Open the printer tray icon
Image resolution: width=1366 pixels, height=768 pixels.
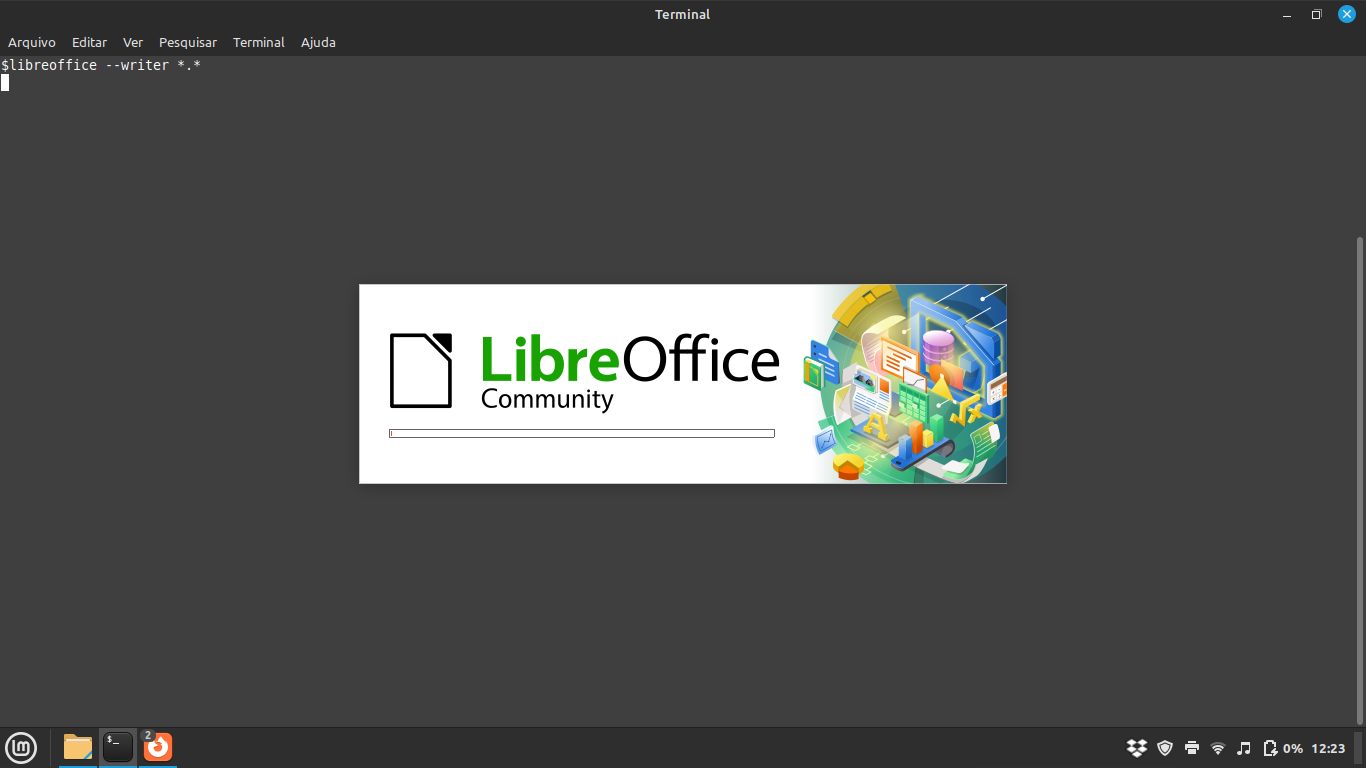1192,748
